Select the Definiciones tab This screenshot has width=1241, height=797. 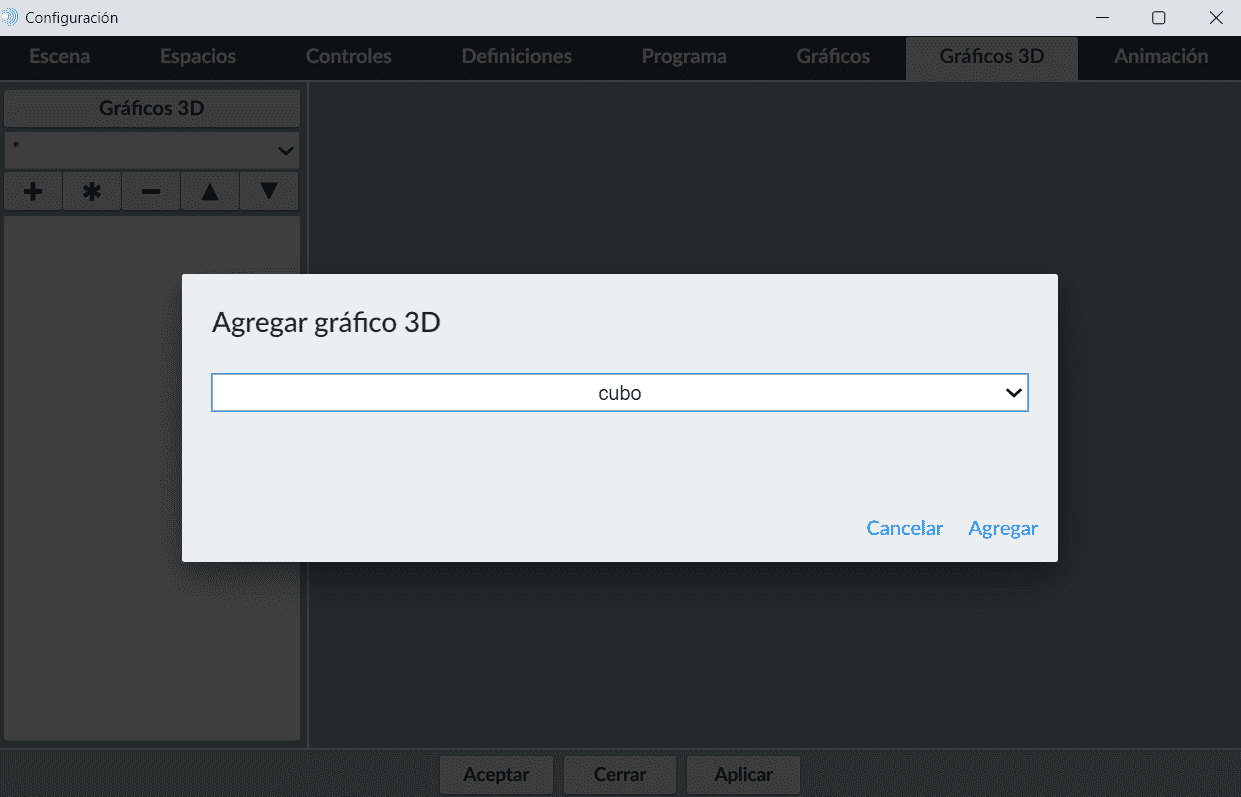(x=516, y=57)
